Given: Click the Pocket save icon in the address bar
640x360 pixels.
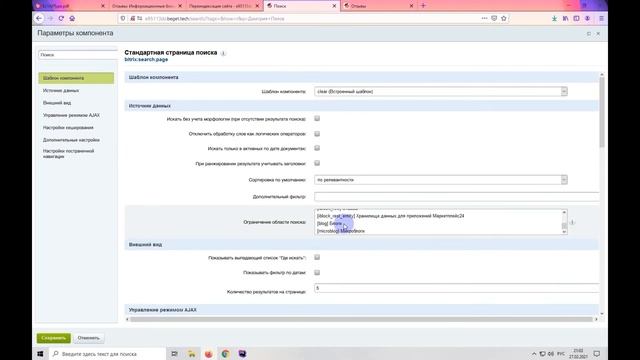Looking at the screenshot, I should tap(494, 18).
